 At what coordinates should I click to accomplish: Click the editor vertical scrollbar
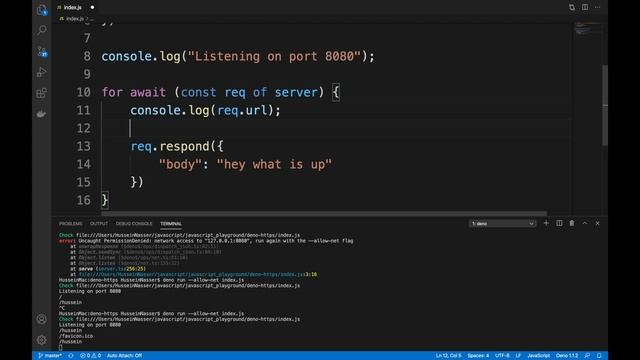pos(605,105)
